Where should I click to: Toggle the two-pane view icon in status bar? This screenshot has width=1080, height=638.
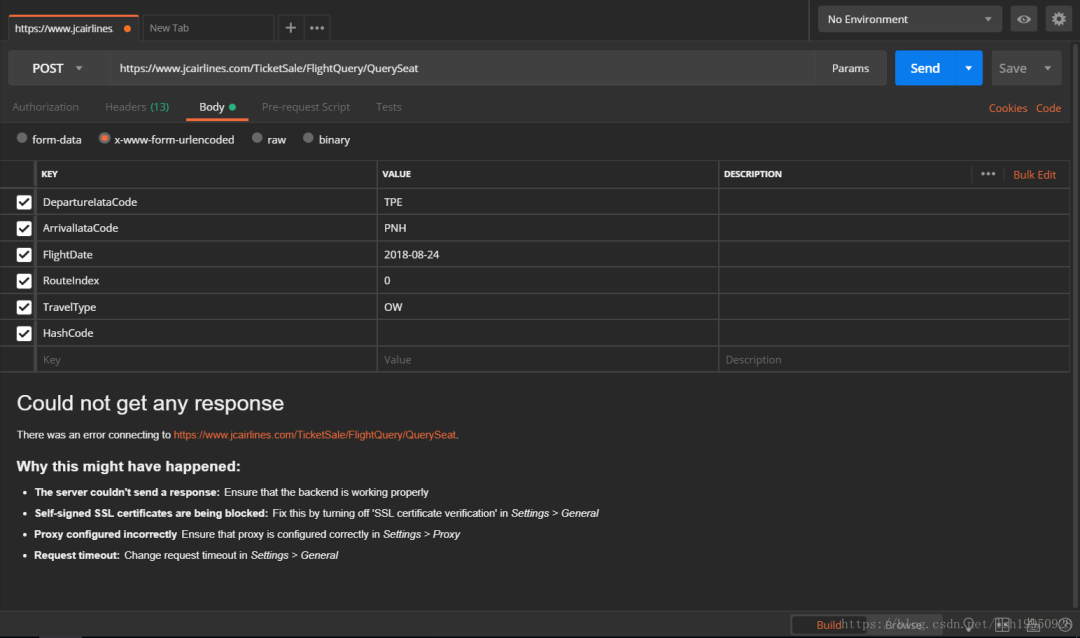[1001, 624]
